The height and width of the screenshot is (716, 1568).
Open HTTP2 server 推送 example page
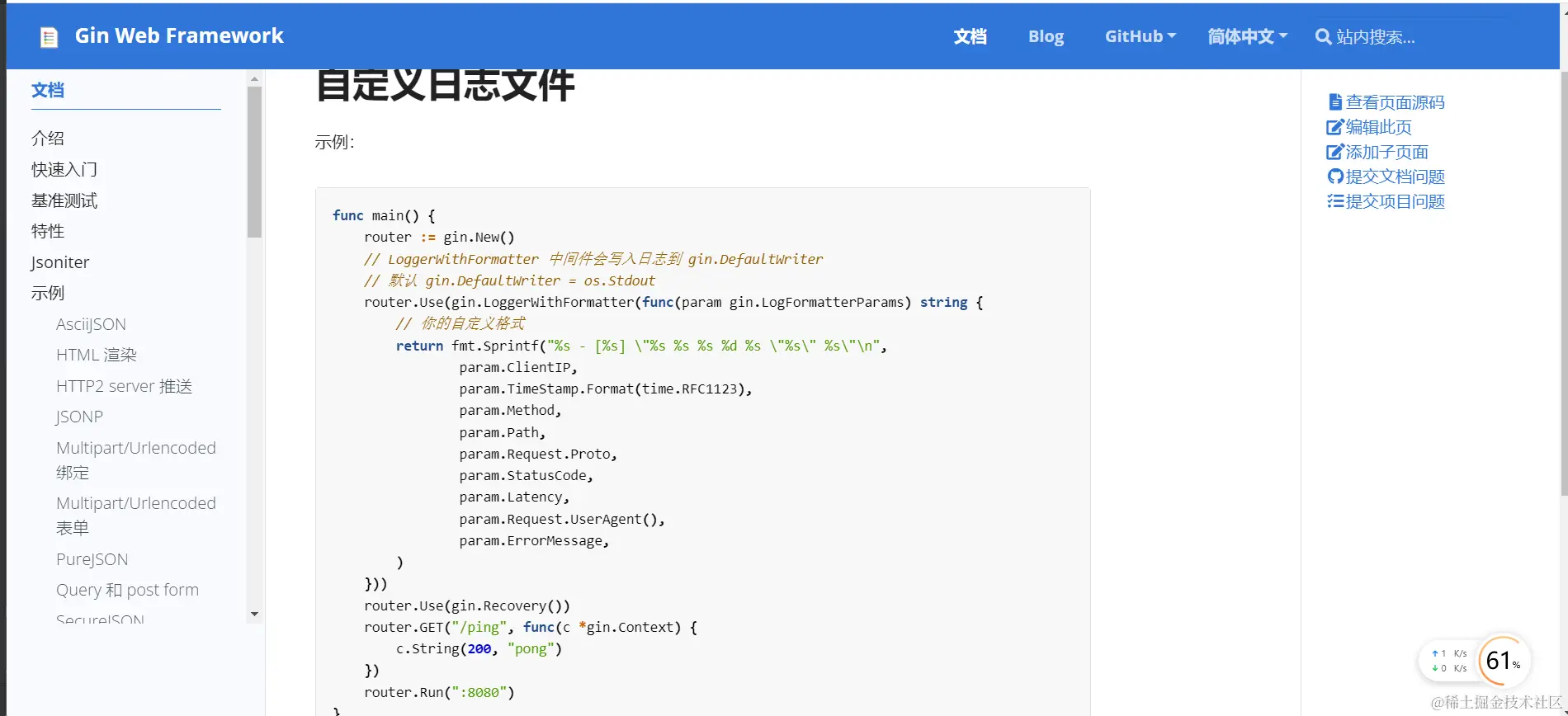pos(124,386)
